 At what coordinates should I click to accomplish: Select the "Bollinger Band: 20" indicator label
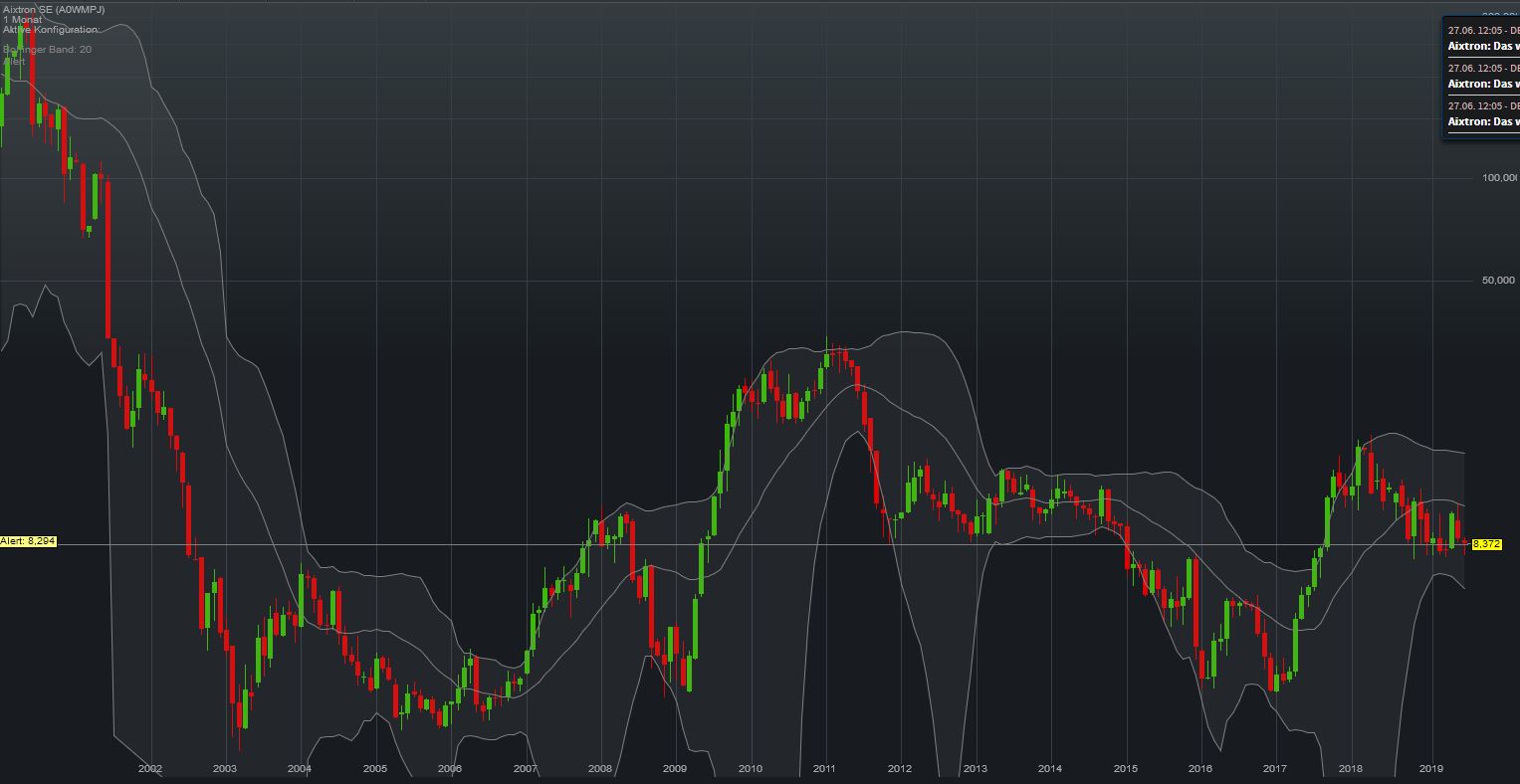click(x=48, y=49)
